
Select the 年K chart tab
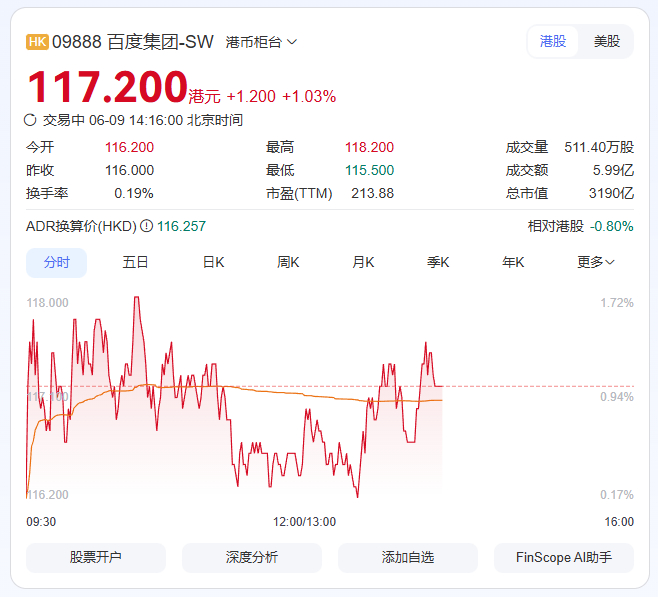513,263
